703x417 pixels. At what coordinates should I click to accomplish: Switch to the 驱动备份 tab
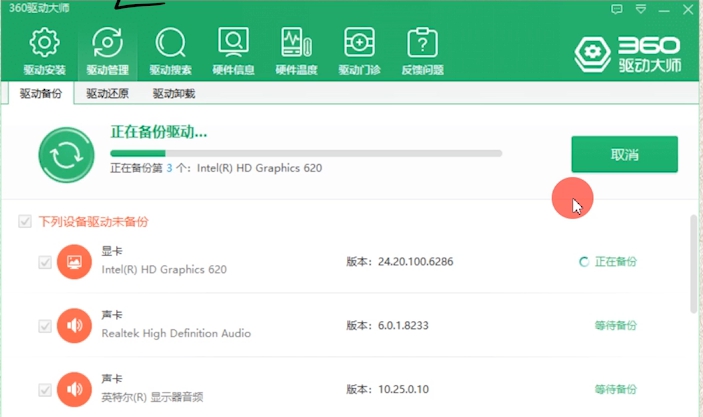coord(41,93)
